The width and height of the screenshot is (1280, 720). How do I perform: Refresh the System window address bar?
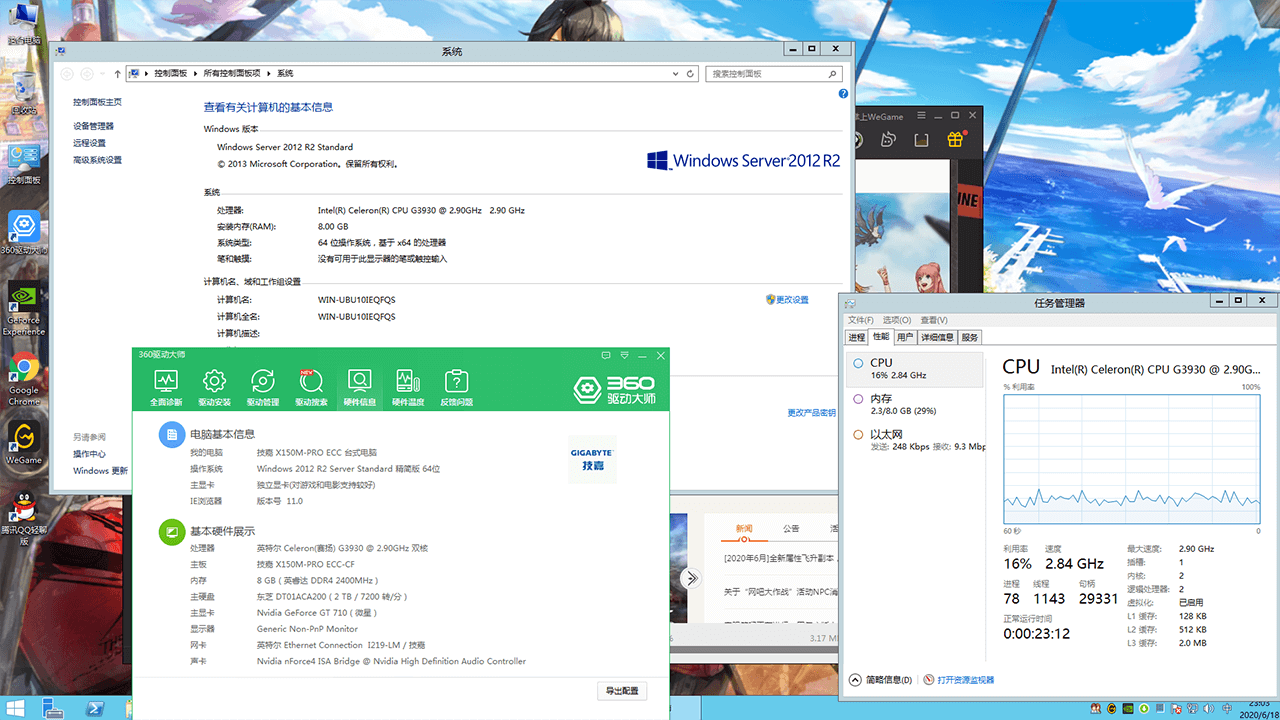click(690, 74)
